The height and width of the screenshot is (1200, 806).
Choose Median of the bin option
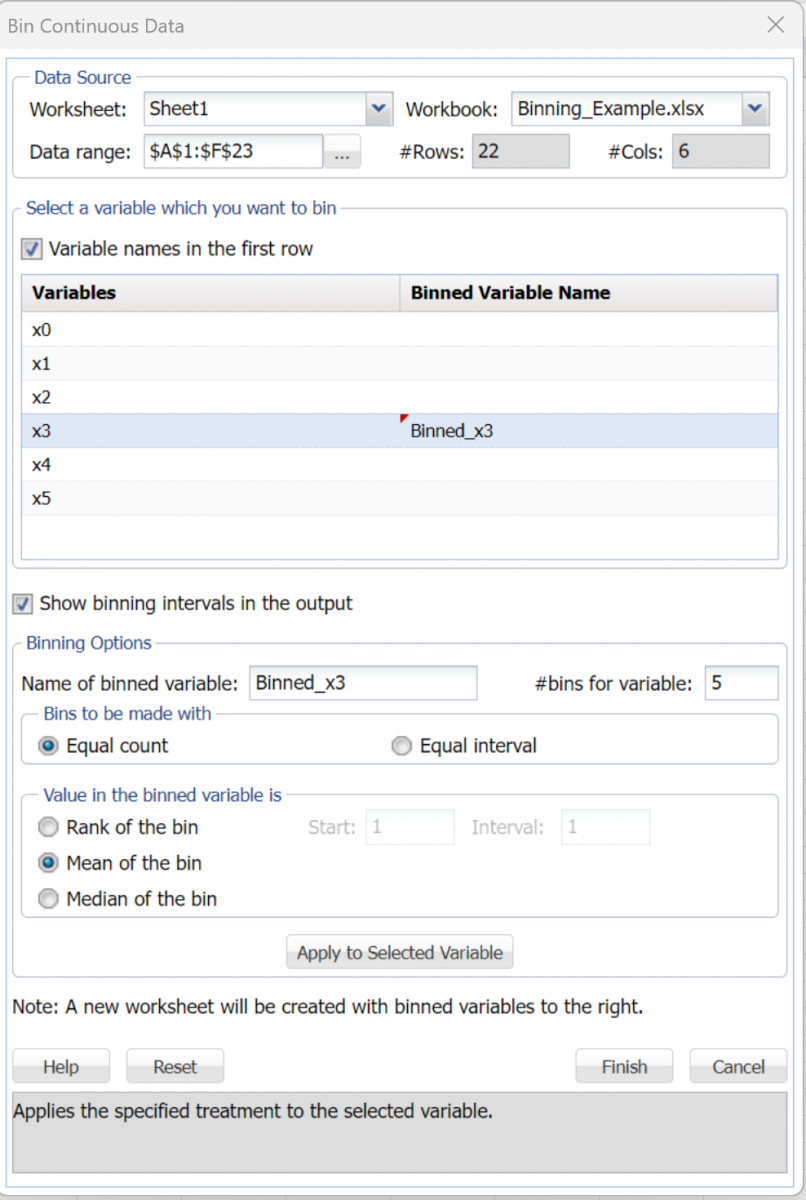[x=48, y=899]
